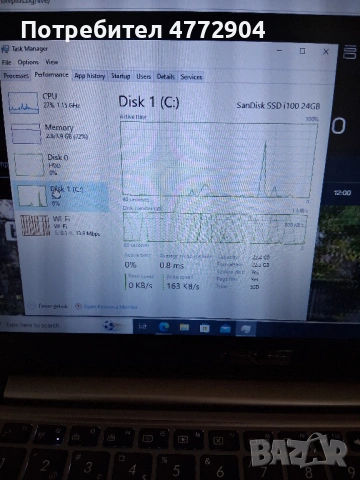
Task: Click the disk transfer rate graph
Action: coord(215,227)
